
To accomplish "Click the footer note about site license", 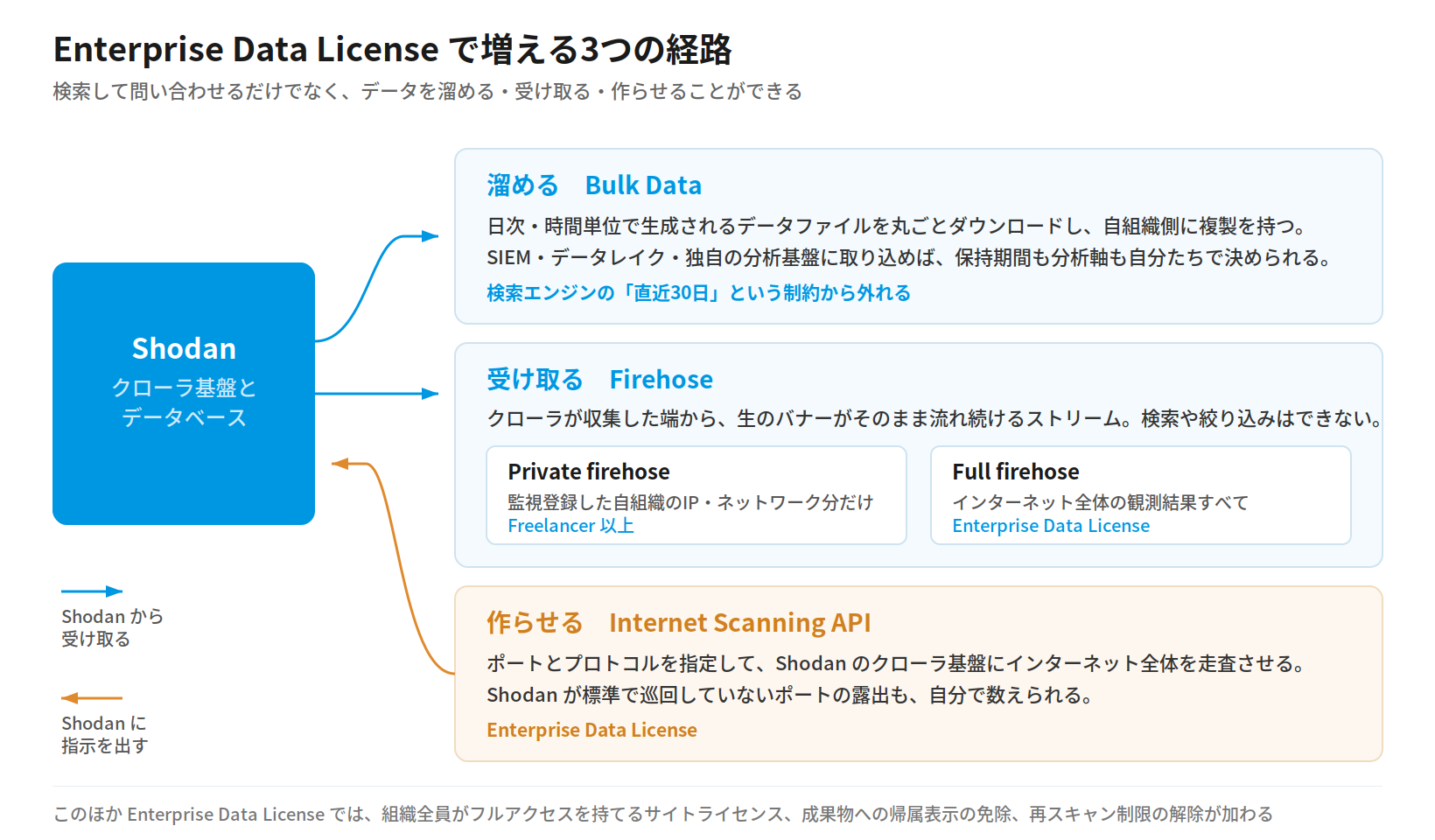I will (663, 815).
